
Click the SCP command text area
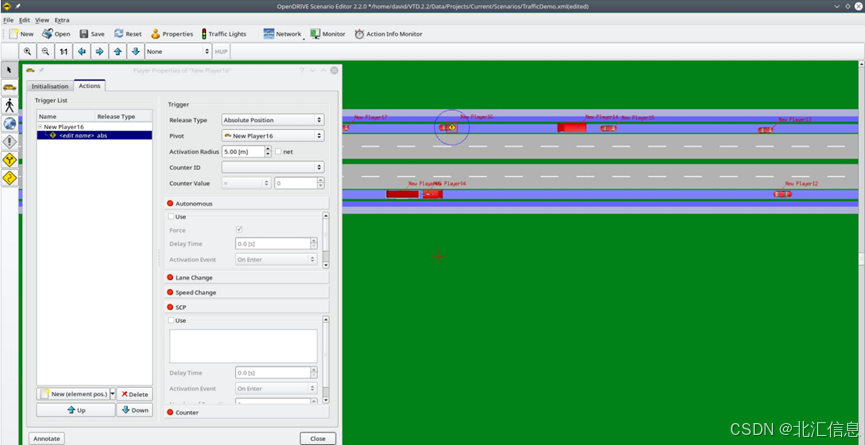click(x=243, y=346)
